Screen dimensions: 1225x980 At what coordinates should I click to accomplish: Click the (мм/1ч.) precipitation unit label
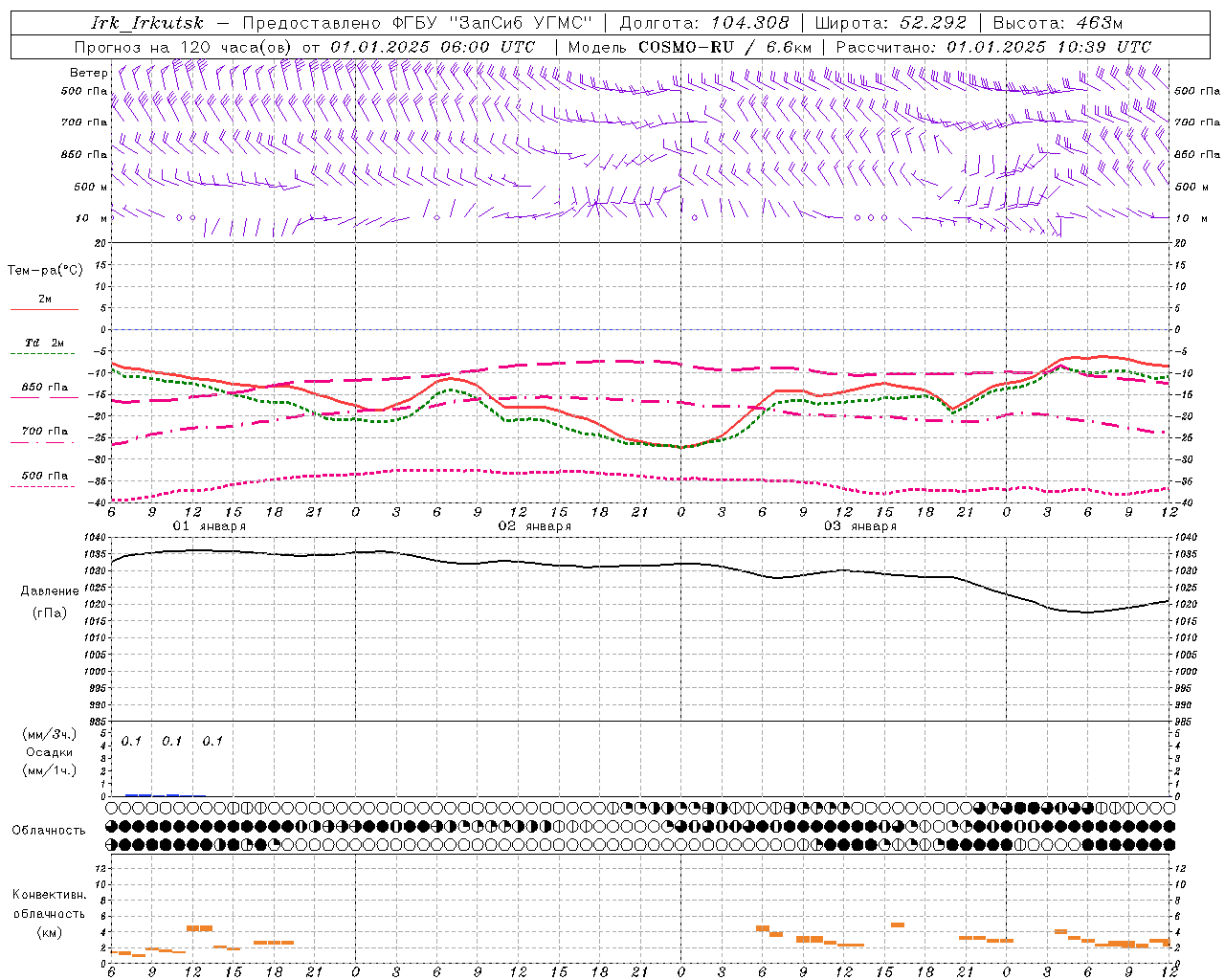50,770
